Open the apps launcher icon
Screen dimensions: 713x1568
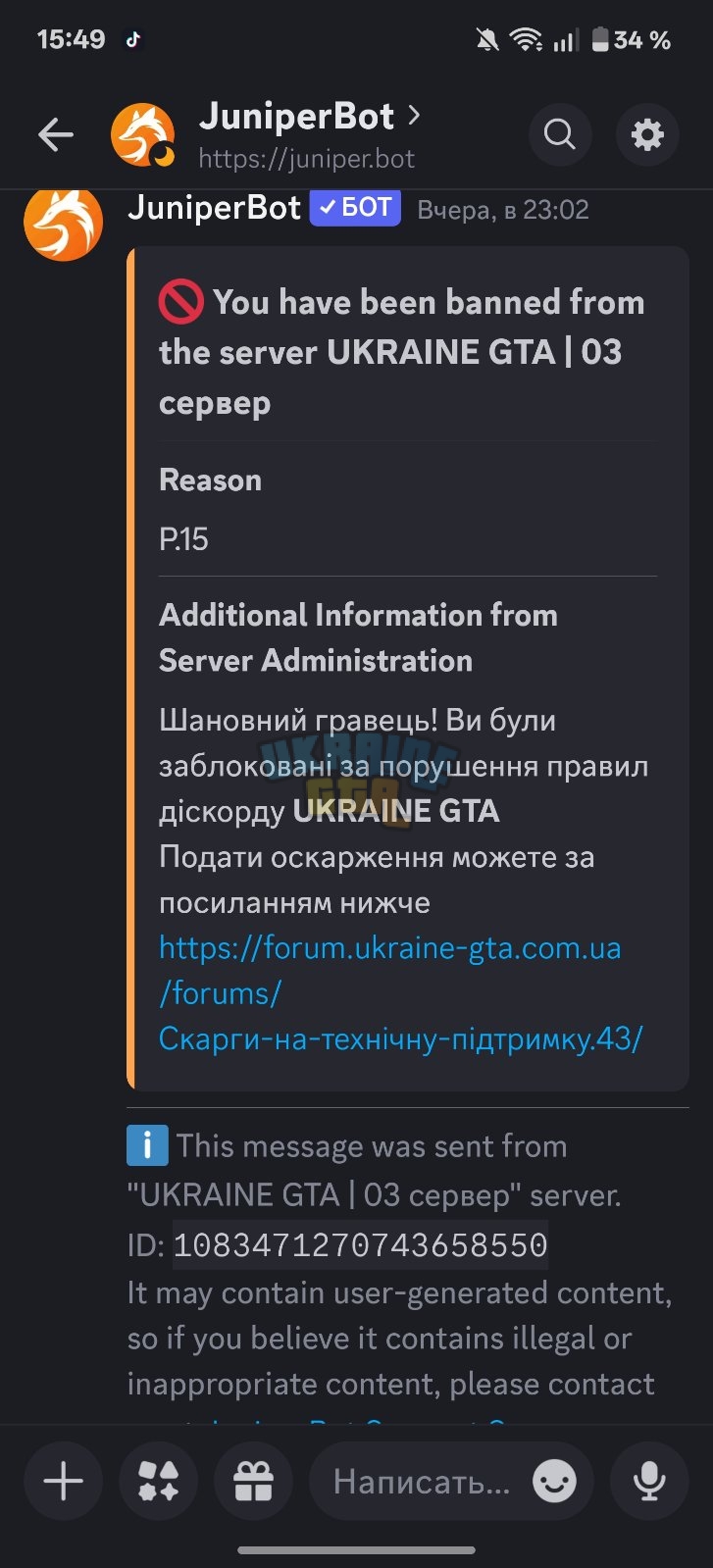pyautogui.click(x=159, y=1481)
